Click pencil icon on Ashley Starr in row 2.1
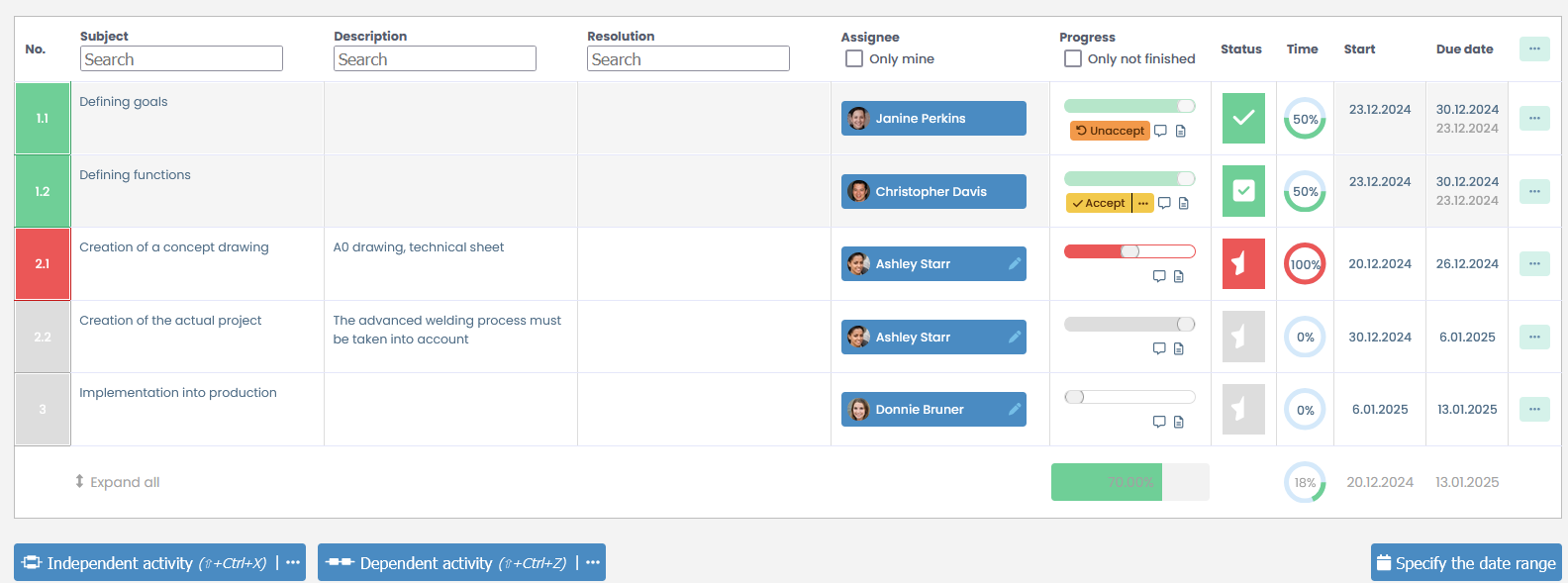Image resolution: width=1568 pixels, height=583 pixels. pos(1014,264)
